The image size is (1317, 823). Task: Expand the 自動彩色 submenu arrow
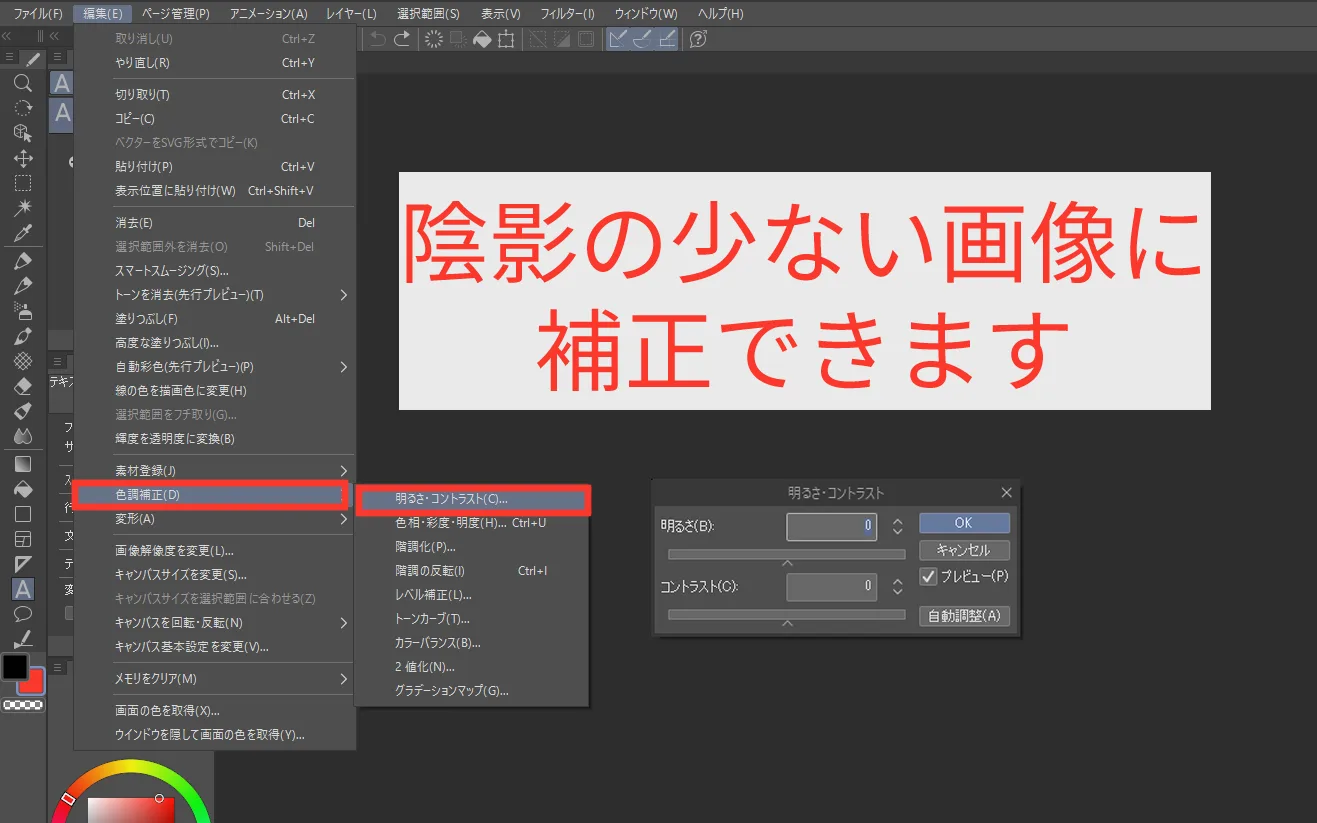point(344,367)
